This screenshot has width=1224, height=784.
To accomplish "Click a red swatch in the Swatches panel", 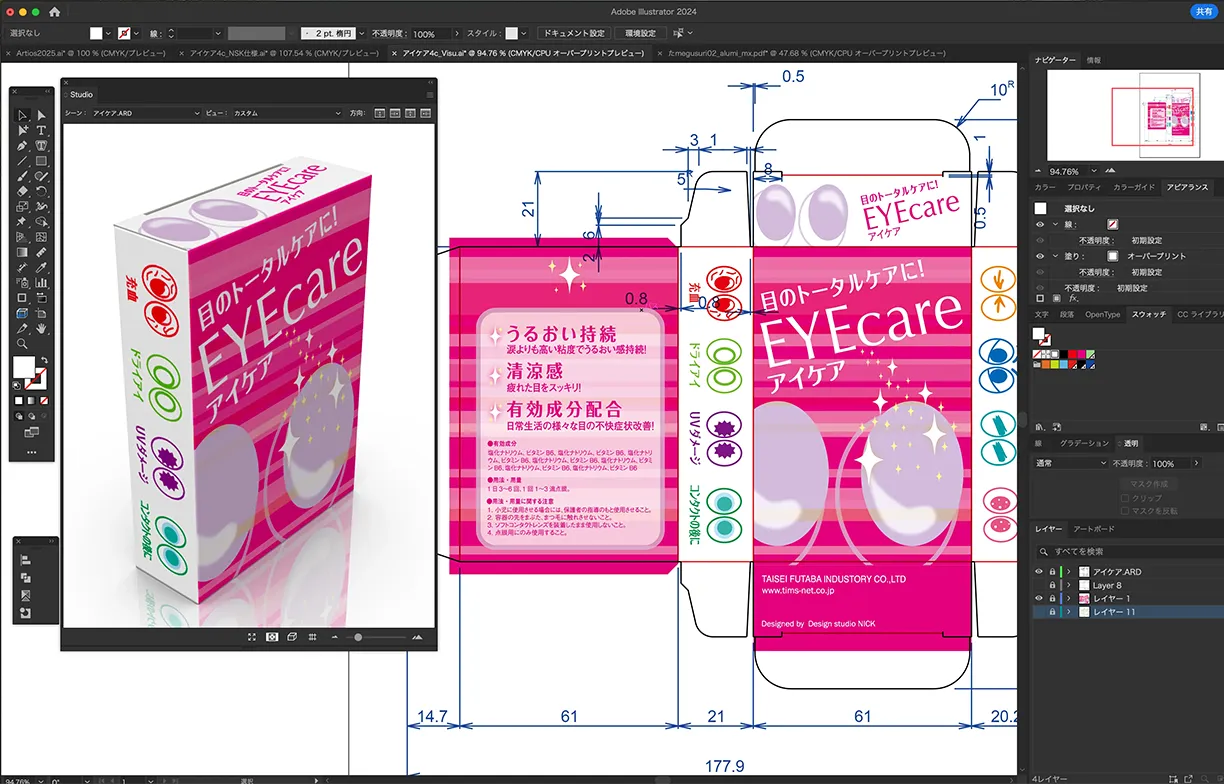I will [1071, 353].
